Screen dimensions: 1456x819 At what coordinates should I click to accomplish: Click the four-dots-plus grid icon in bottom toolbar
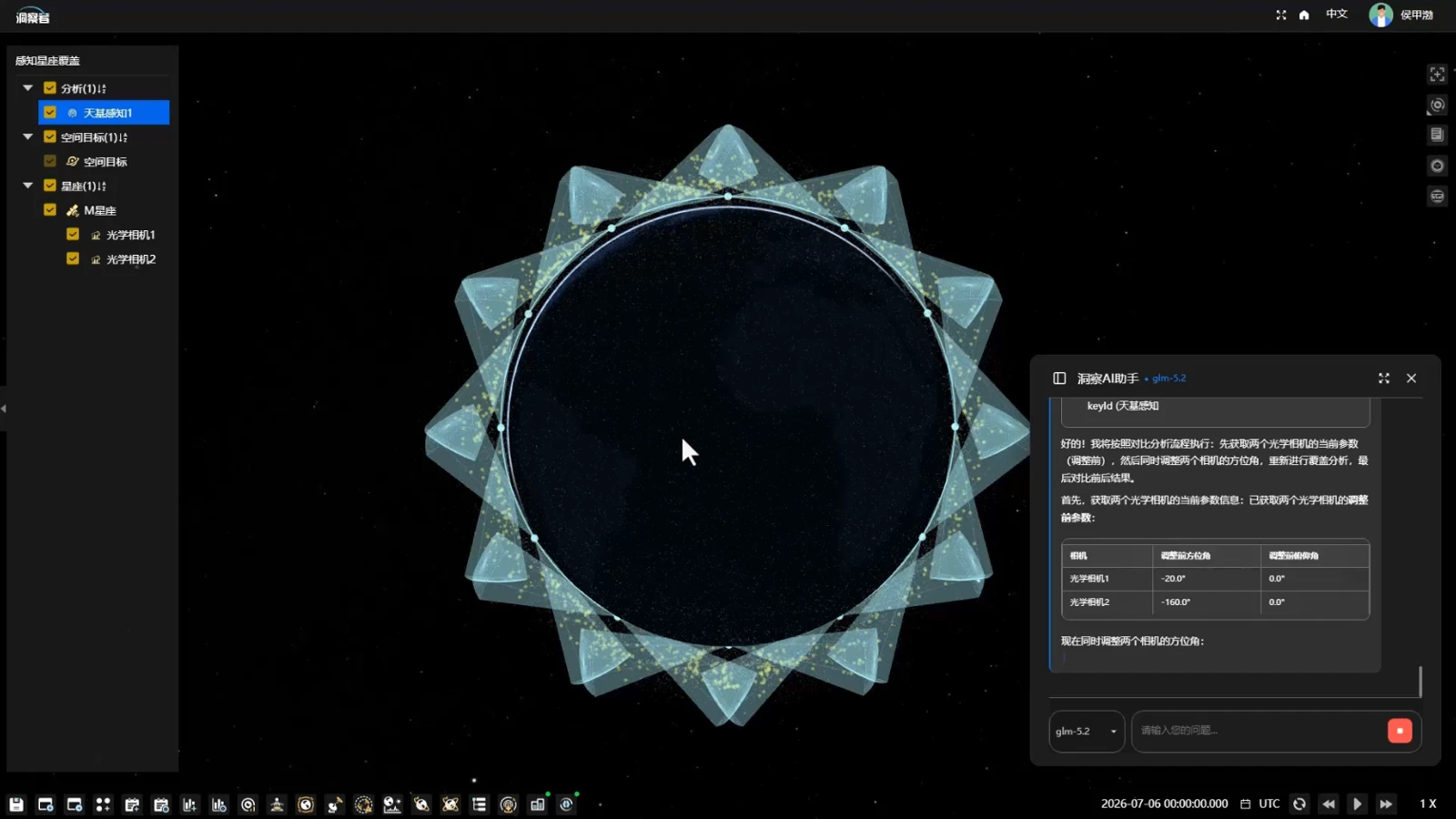coord(103,804)
